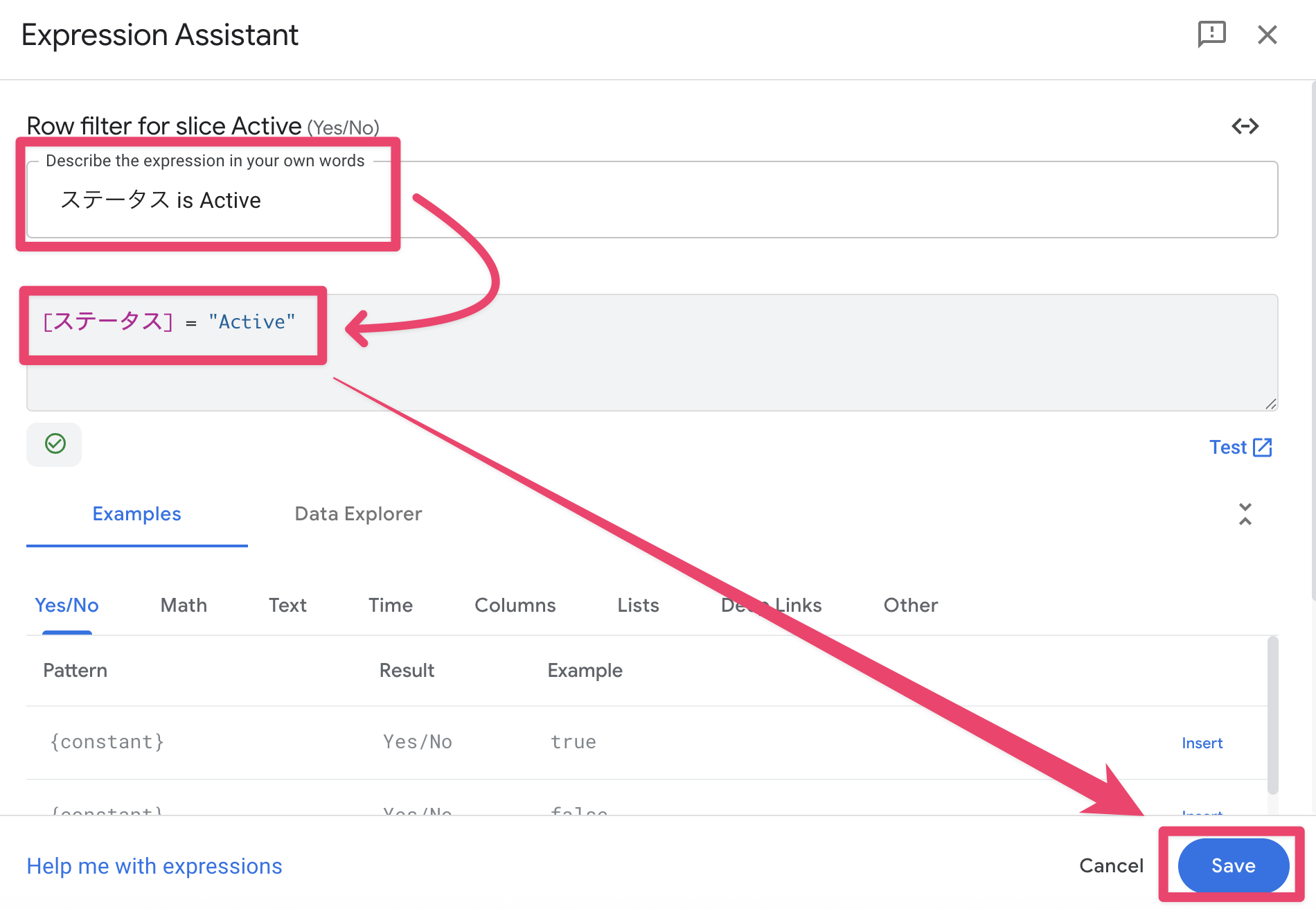Close the Expression Assistant dialog

pyautogui.click(x=1267, y=35)
